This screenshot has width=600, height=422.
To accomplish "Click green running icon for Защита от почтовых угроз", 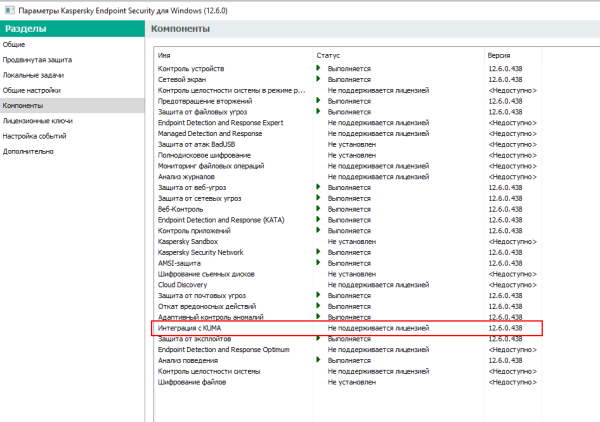I will [x=318, y=295].
